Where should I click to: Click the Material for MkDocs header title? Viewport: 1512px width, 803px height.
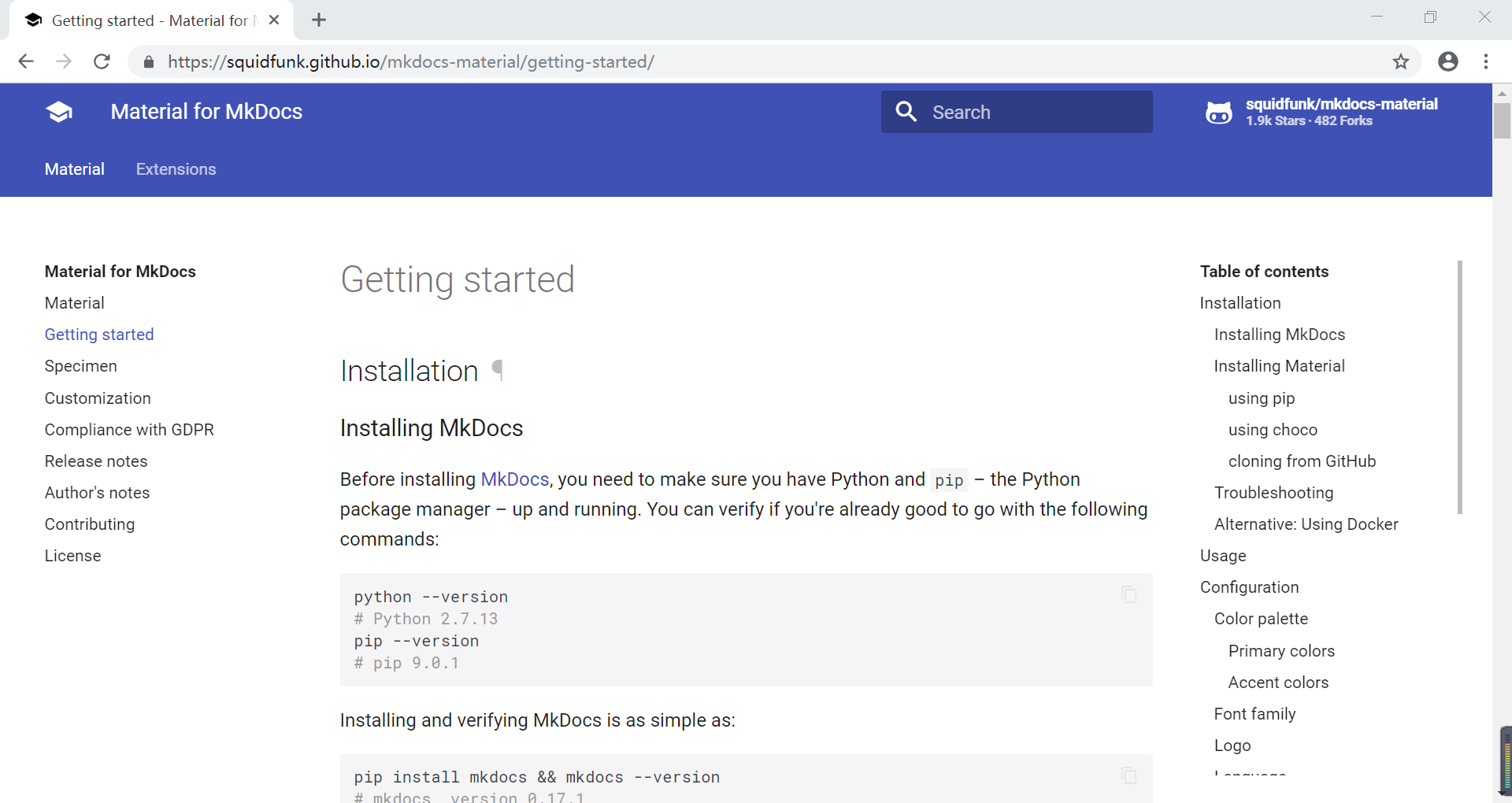point(206,112)
